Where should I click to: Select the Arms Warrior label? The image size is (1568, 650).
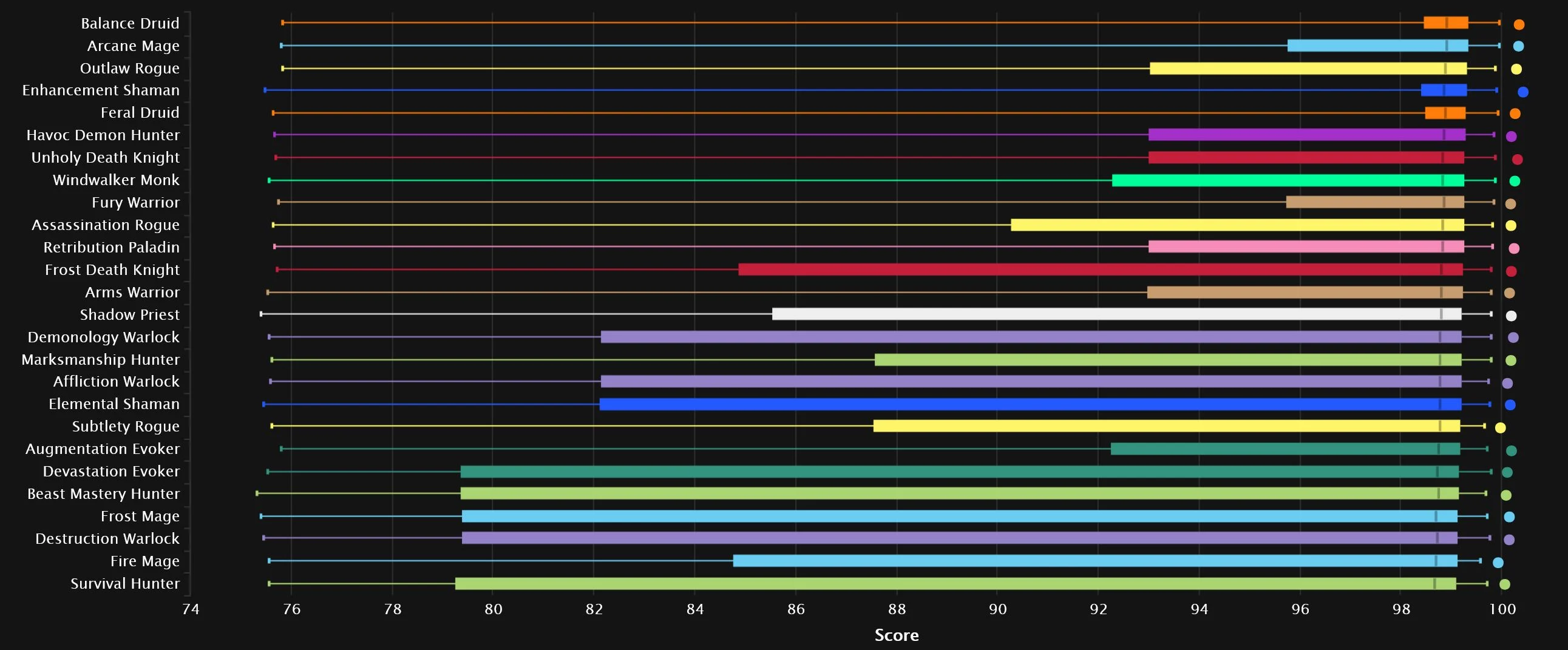(133, 292)
